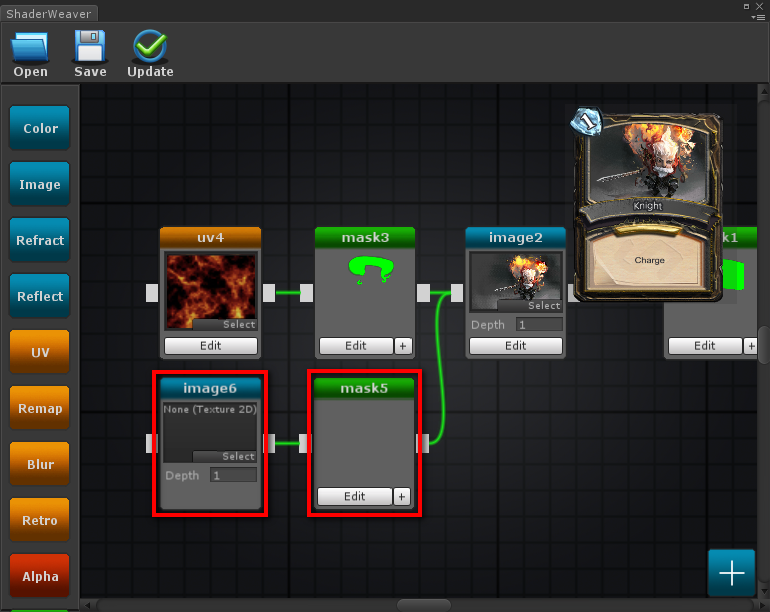770x612 pixels.
Task: Click Edit on the uv4 node
Action: point(211,346)
